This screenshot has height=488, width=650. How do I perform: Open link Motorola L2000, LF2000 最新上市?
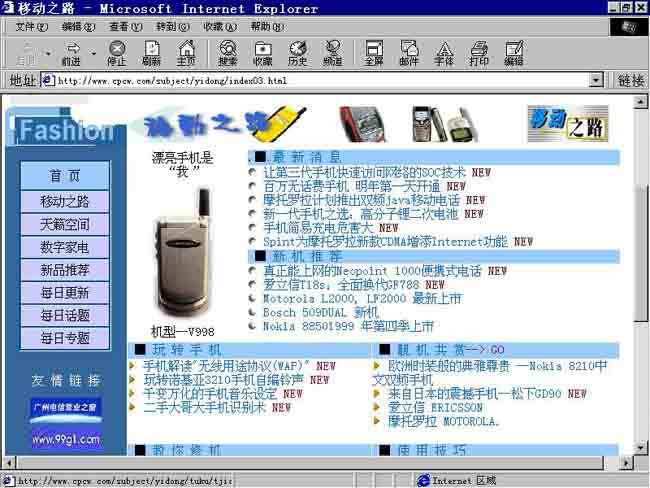pyautogui.click(x=362, y=299)
